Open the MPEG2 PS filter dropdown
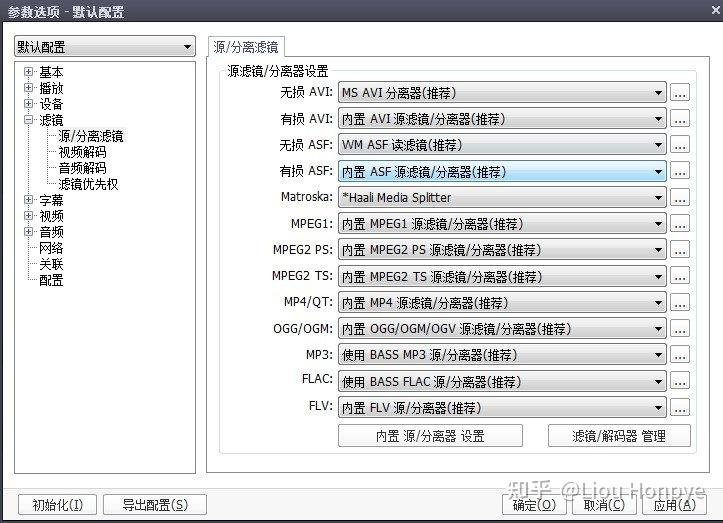Viewport: 723px width, 523px height. pos(502,250)
